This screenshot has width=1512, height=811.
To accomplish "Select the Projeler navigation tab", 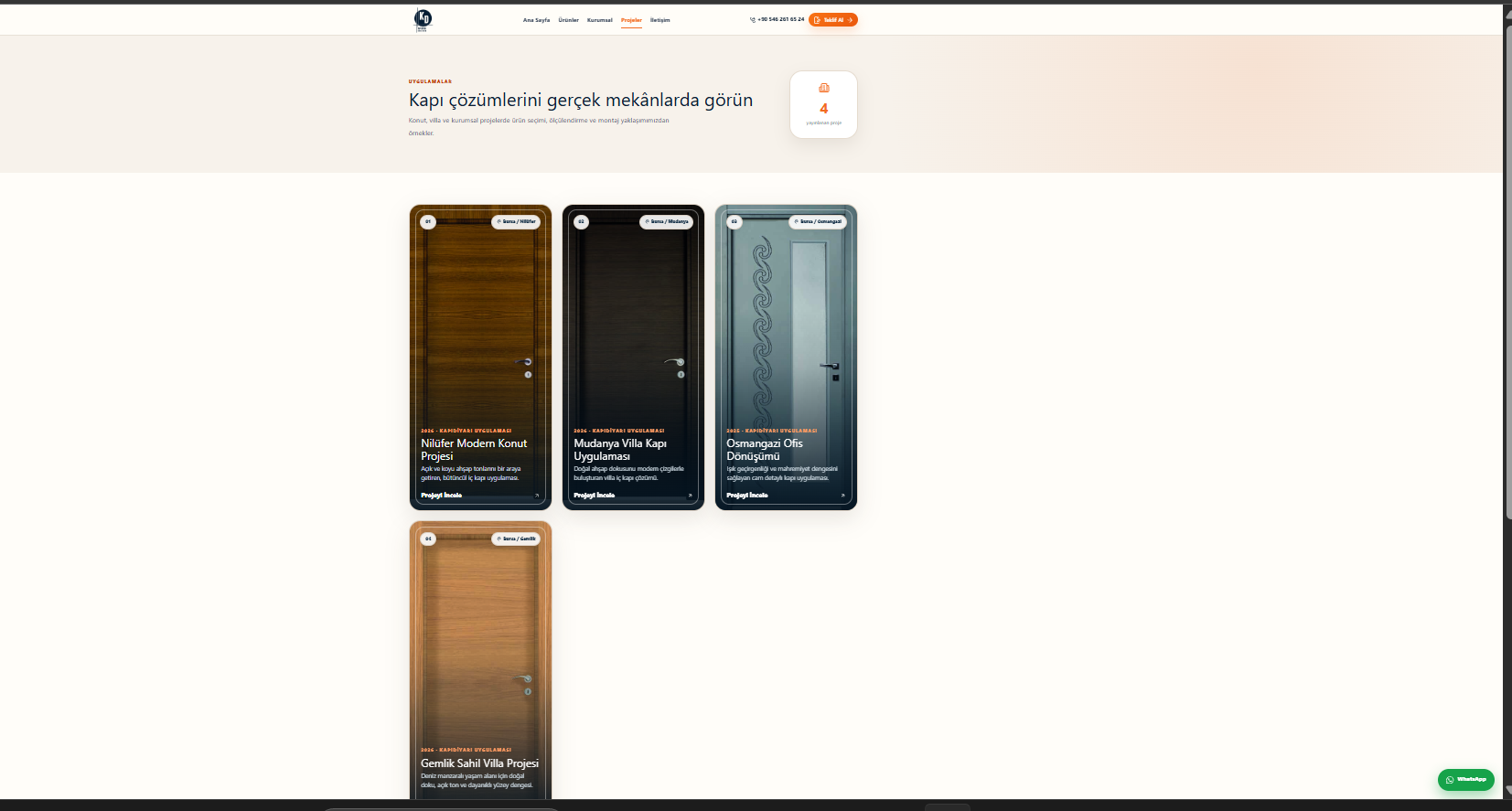I will pyautogui.click(x=631, y=20).
